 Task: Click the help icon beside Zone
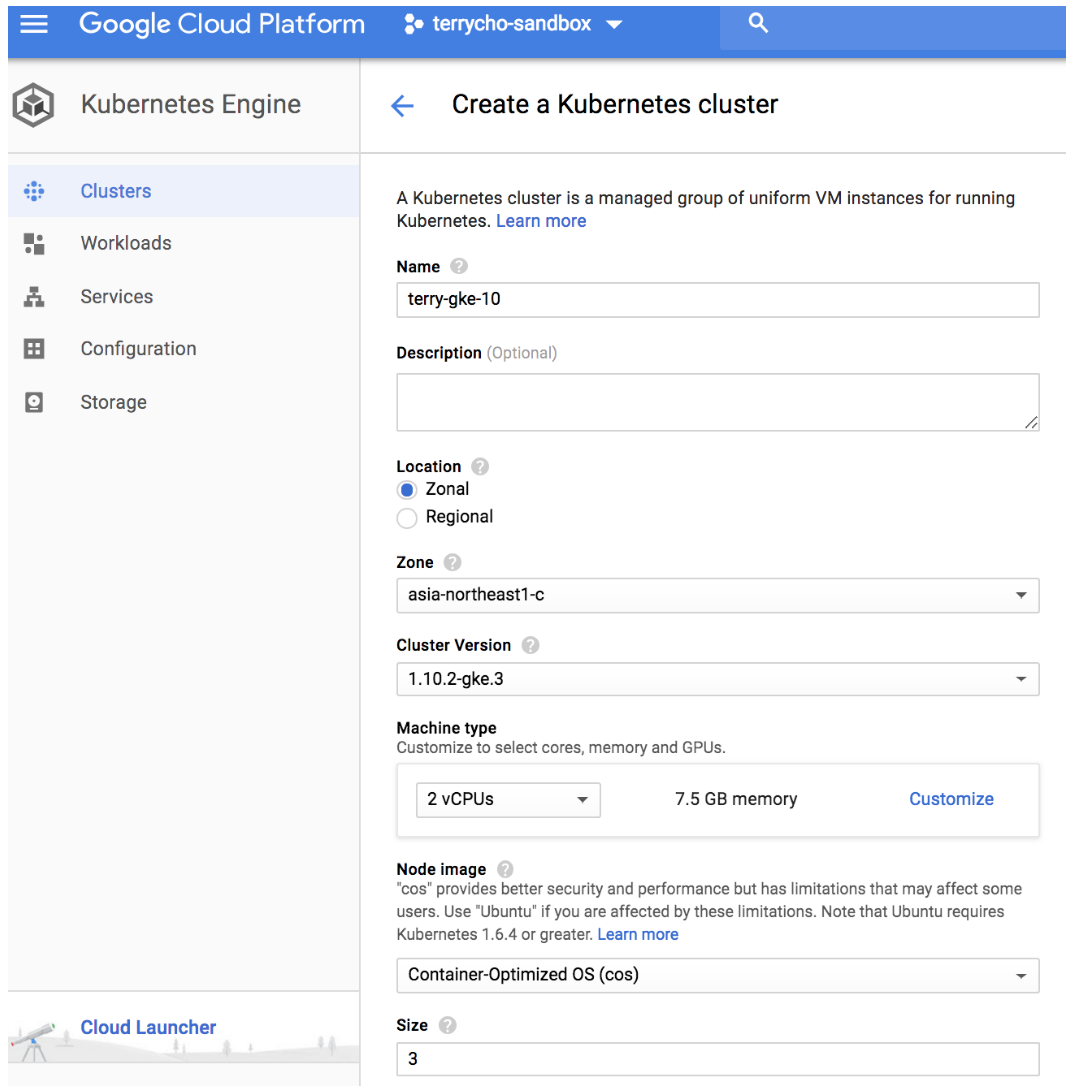click(452, 562)
